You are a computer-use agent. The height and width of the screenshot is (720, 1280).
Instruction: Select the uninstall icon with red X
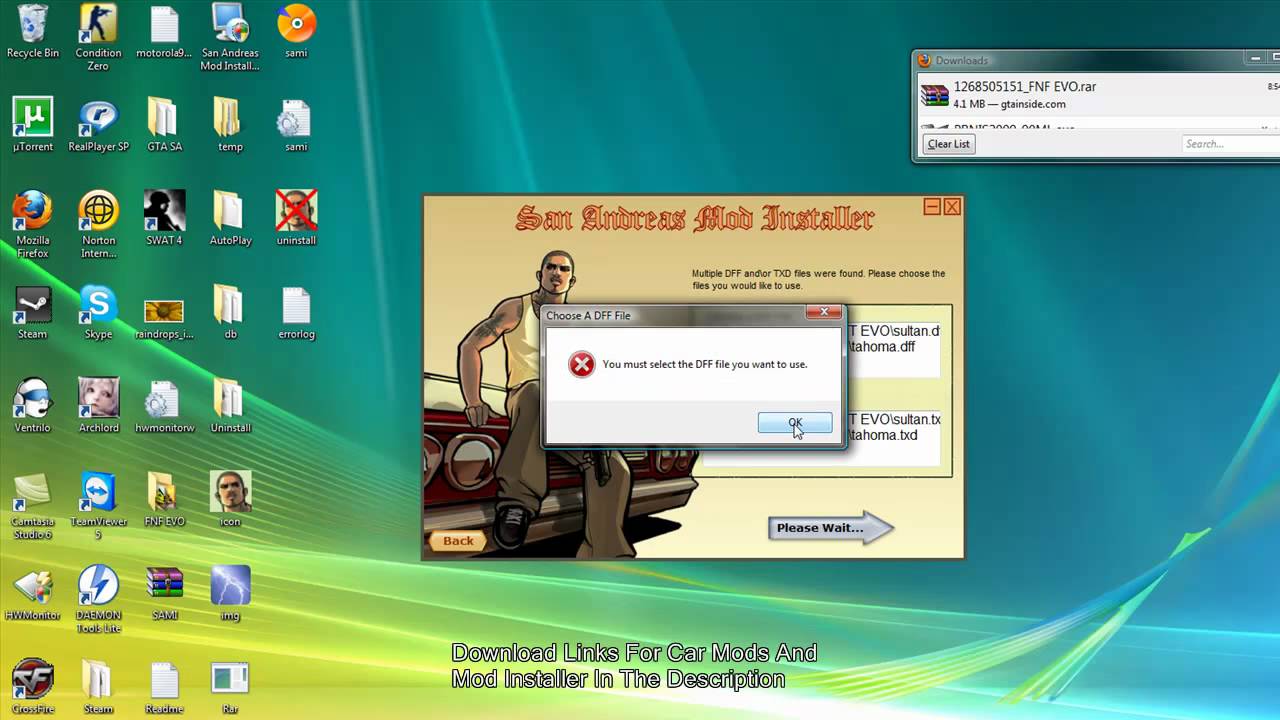(x=296, y=219)
